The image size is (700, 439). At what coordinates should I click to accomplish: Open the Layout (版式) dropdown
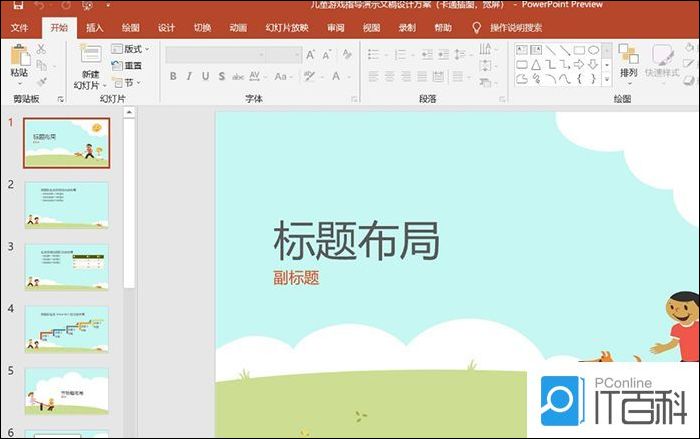(x=128, y=48)
